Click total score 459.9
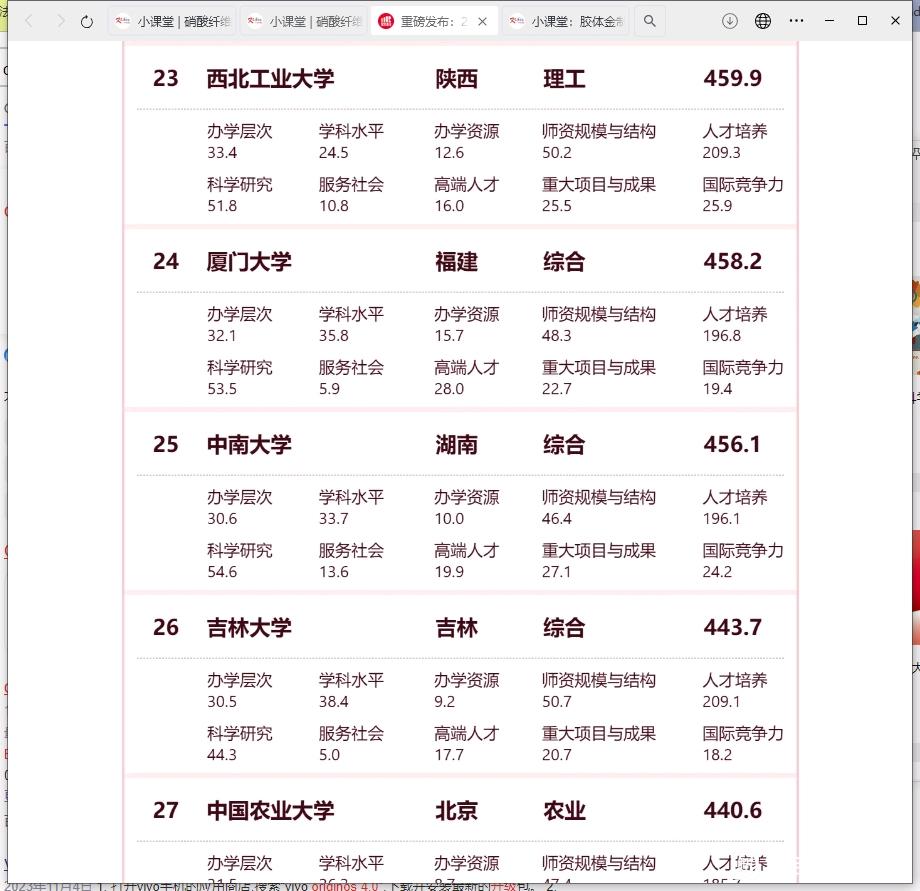This screenshot has width=920, height=891. pos(733,78)
